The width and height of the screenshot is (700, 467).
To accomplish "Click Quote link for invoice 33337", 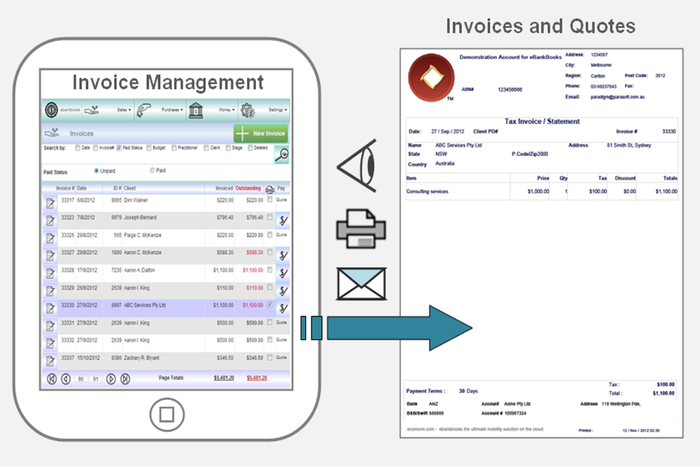I will tap(282, 357).
